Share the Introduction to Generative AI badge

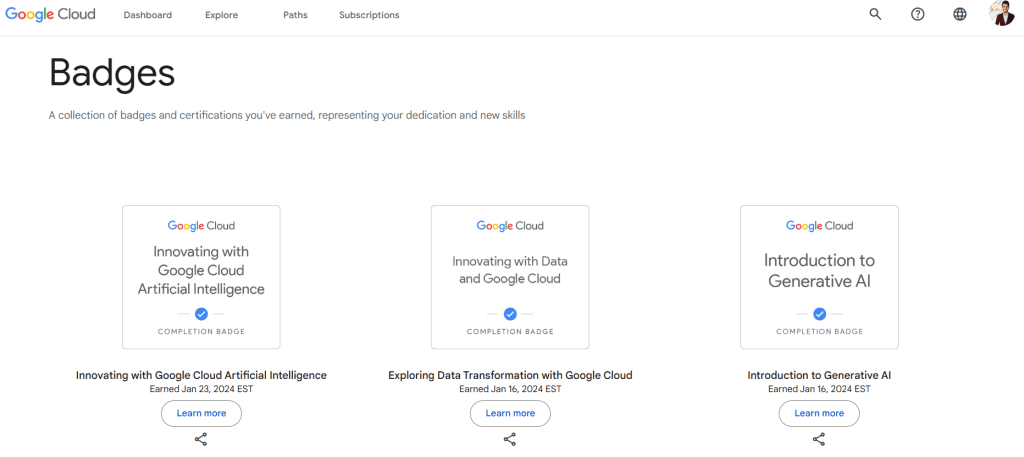click(819, 439)
